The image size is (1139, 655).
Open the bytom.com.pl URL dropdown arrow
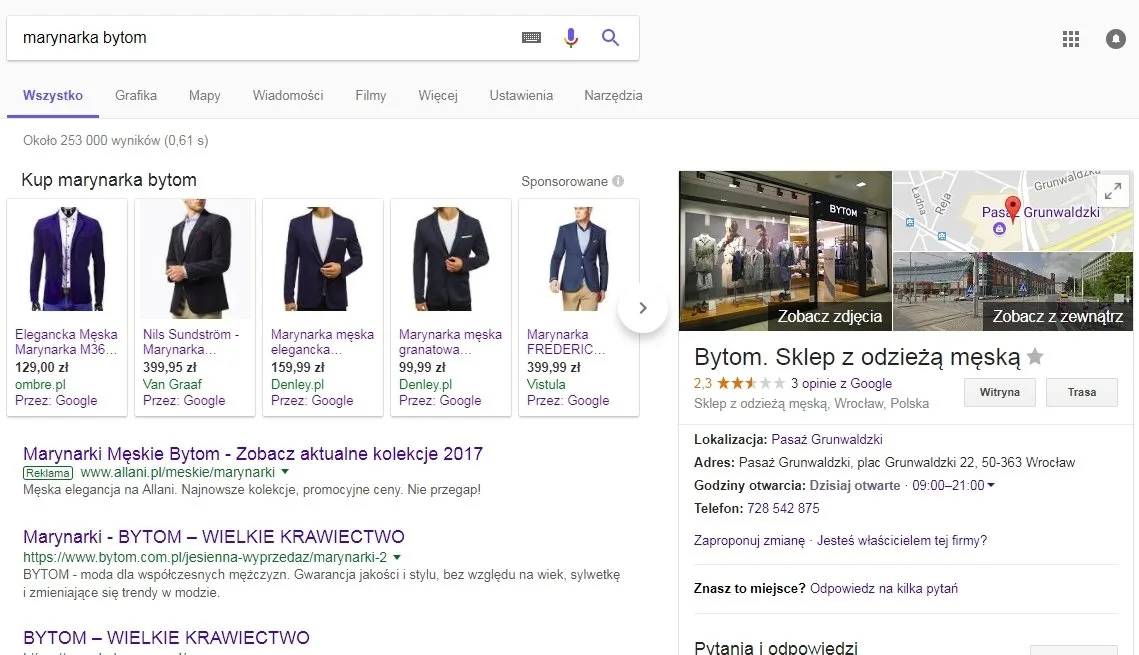tap(397, 558)
